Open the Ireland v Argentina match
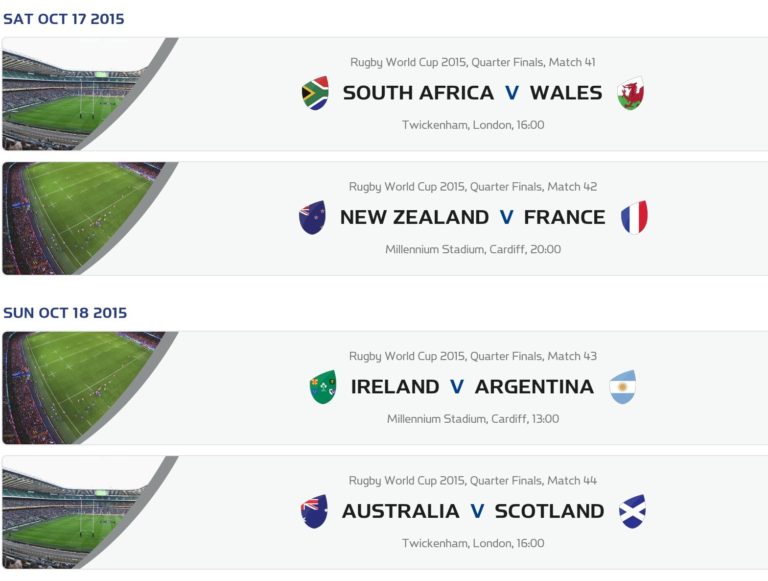 [473, 387]
